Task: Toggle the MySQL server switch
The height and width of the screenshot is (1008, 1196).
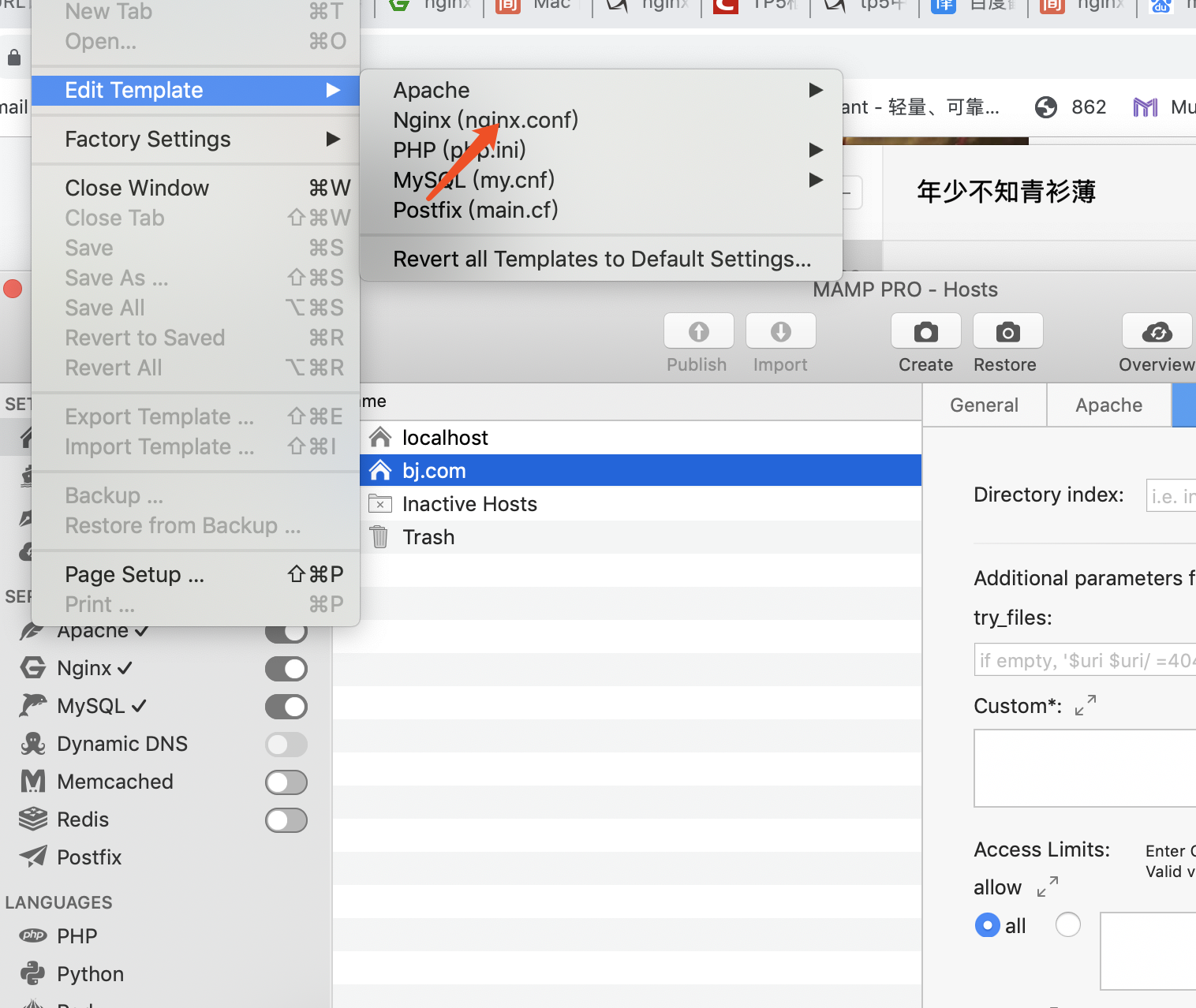Action: pos(286,707)
